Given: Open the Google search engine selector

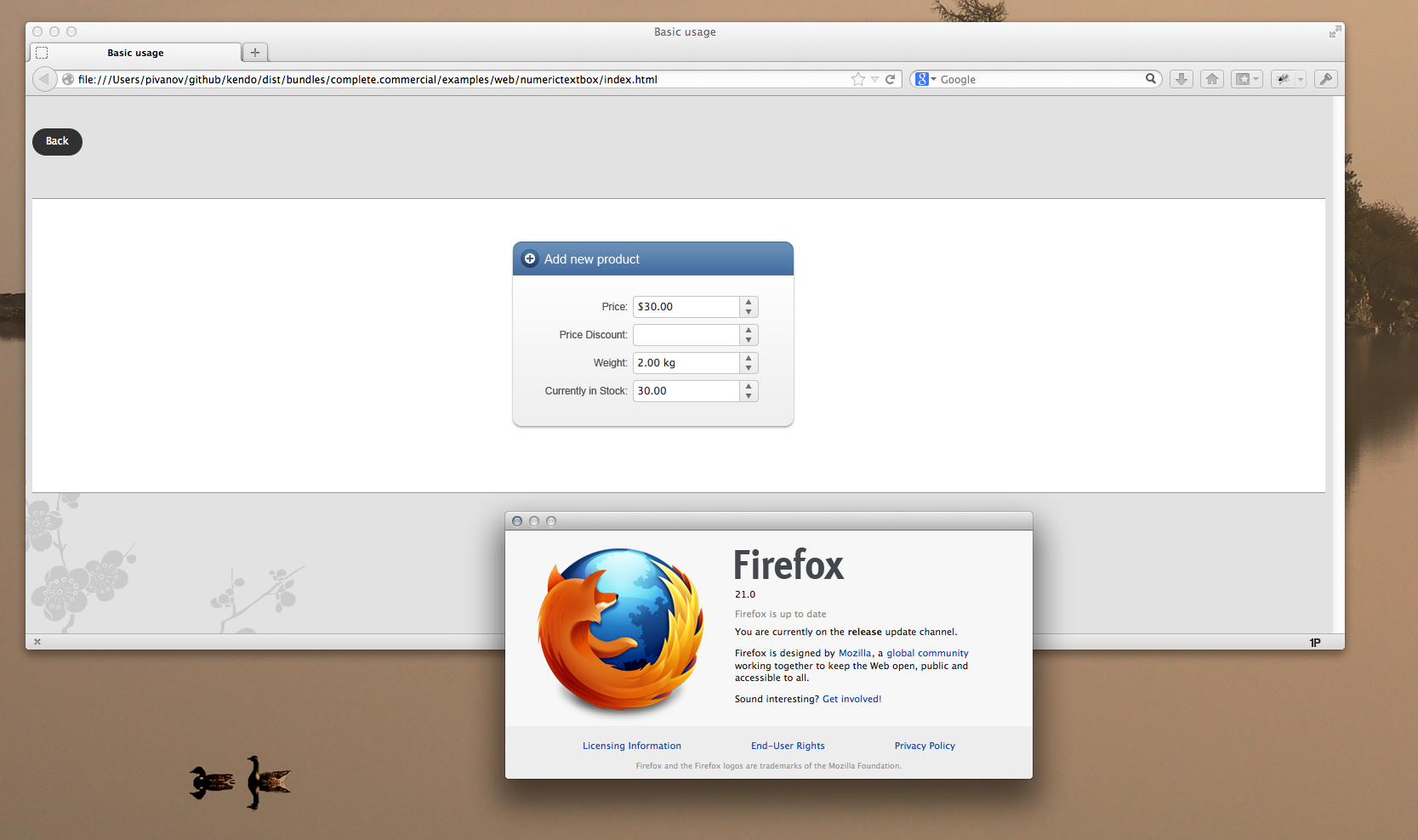Looking at the screenshot, I should click(925, 79).
